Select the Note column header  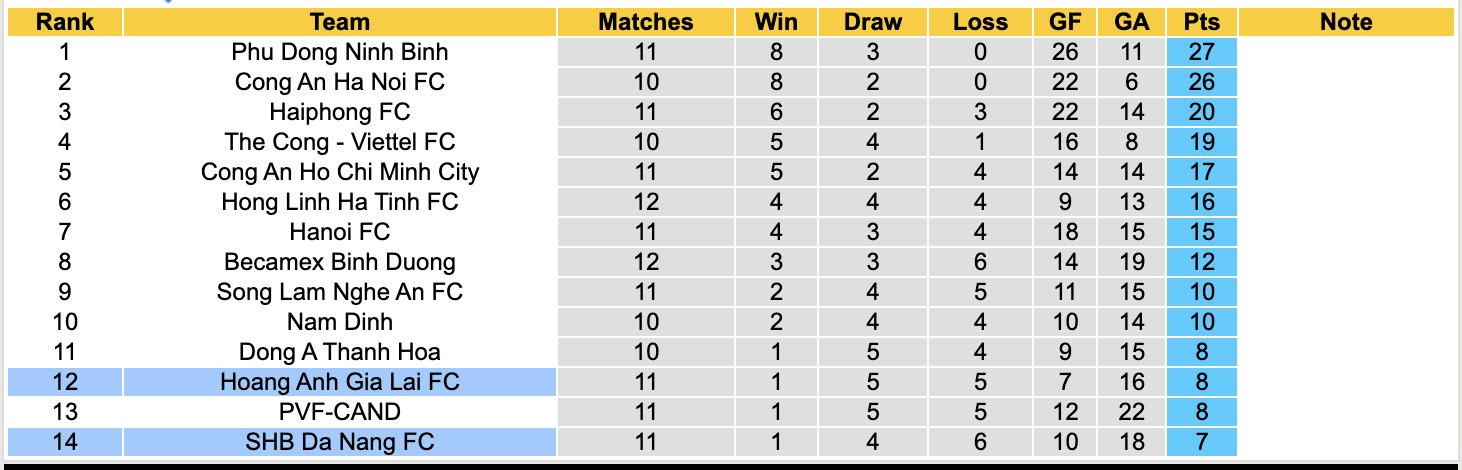1346,22
